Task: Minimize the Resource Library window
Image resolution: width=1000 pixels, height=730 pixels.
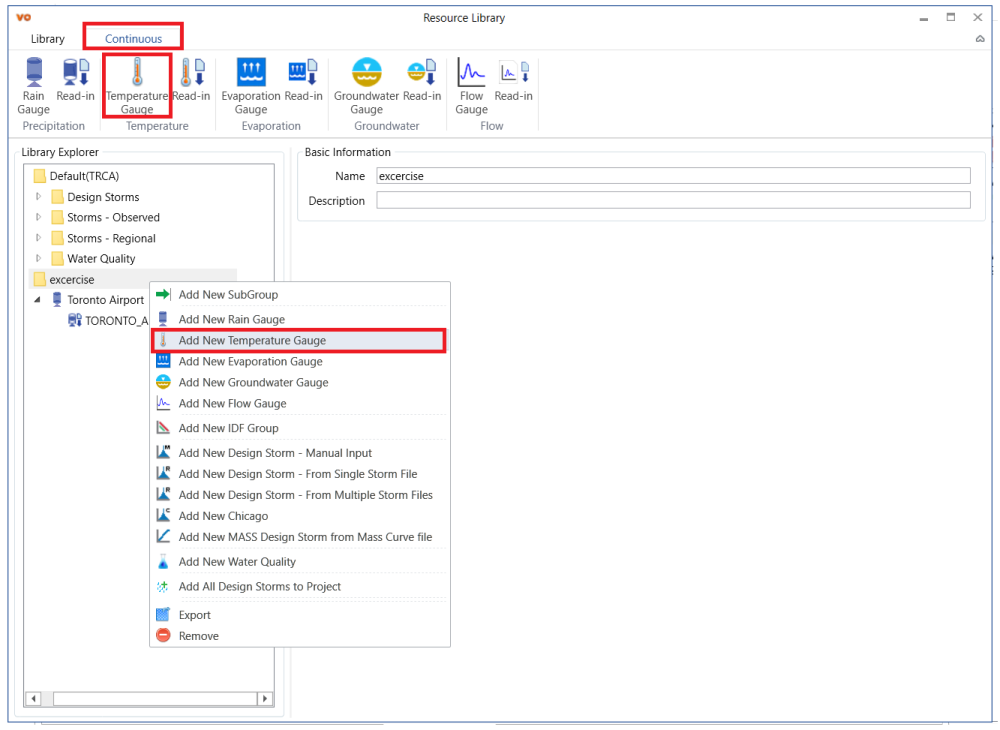Action: [923, 18]
